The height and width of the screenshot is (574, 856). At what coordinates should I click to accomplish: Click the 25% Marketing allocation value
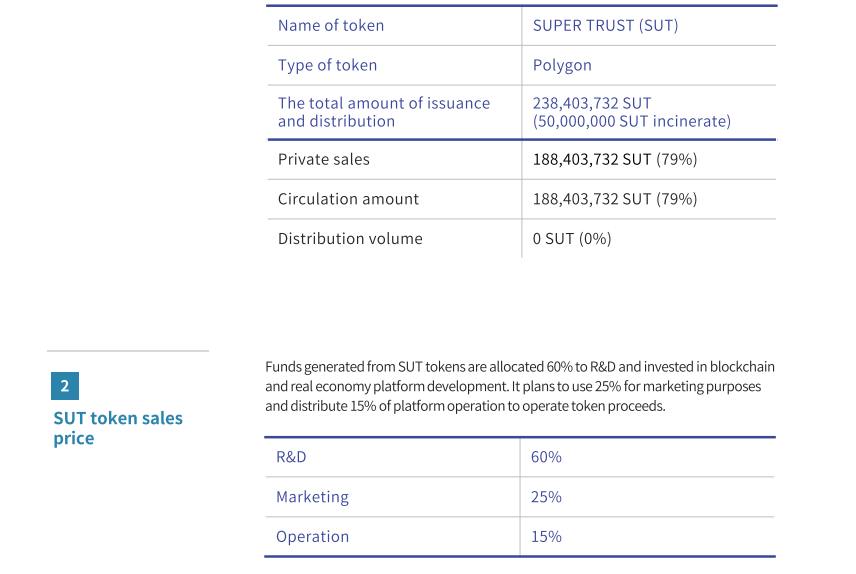pyautogui.click(x=546, y=497)
